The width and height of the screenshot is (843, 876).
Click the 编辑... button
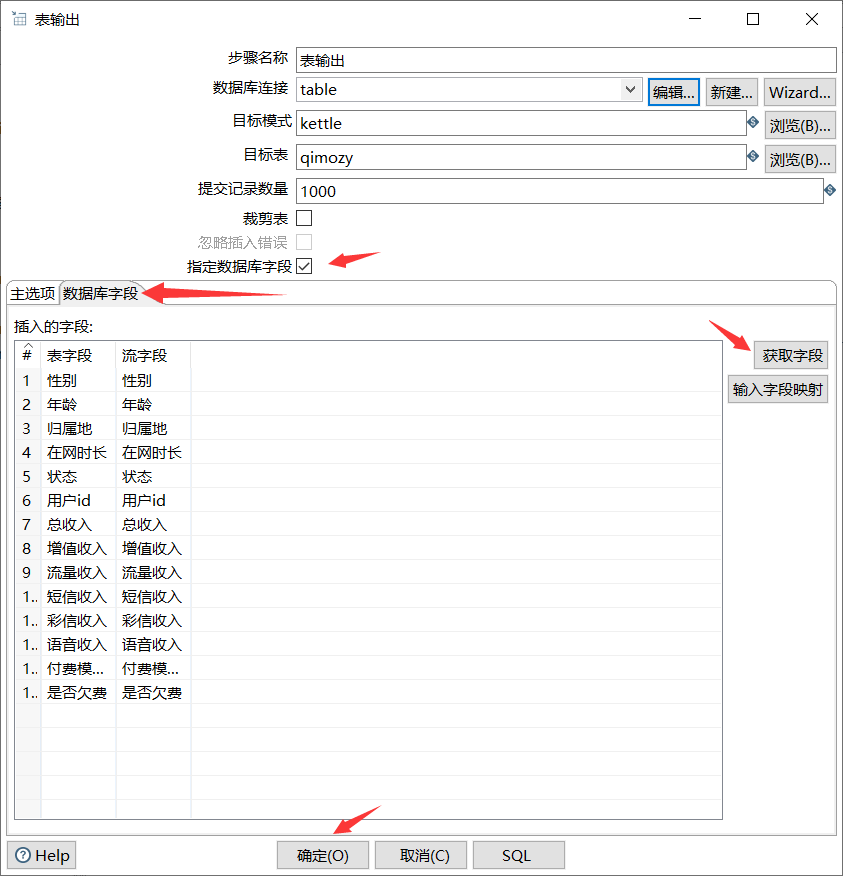(674, 92)
